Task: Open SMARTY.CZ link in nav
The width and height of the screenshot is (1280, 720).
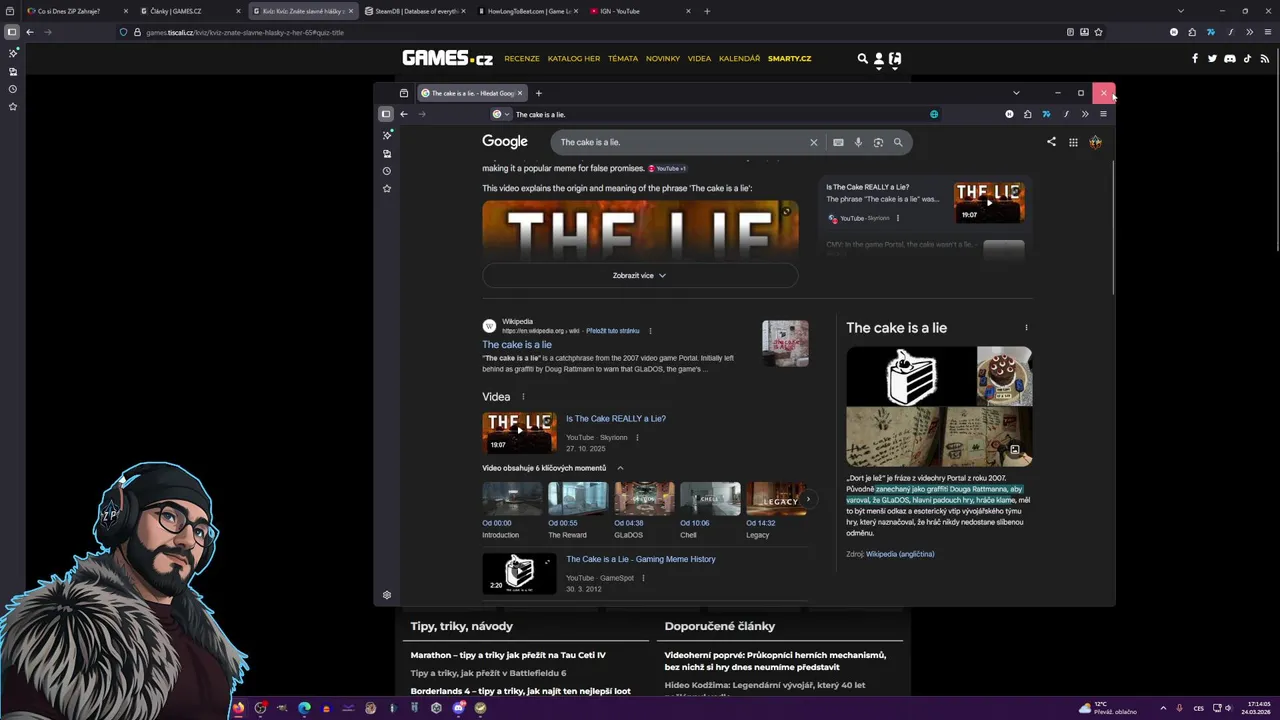Action: (x=789, y=59)
